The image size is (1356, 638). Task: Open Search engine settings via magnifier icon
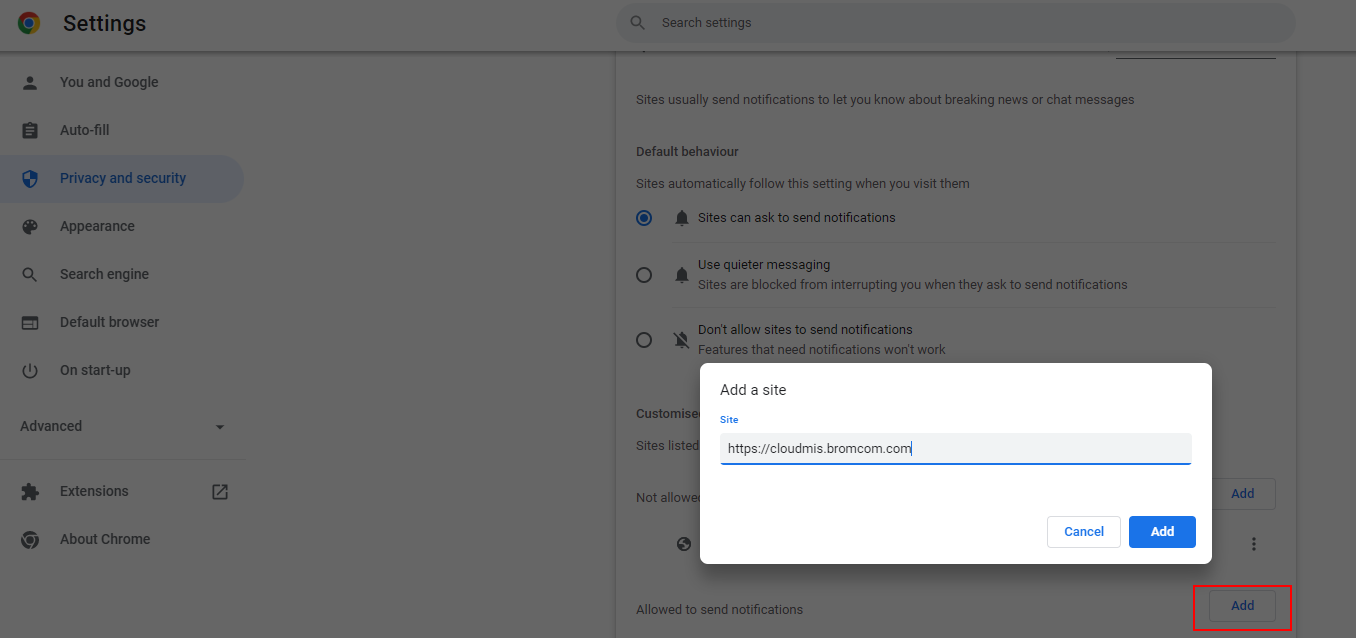[x=30, y=274]
